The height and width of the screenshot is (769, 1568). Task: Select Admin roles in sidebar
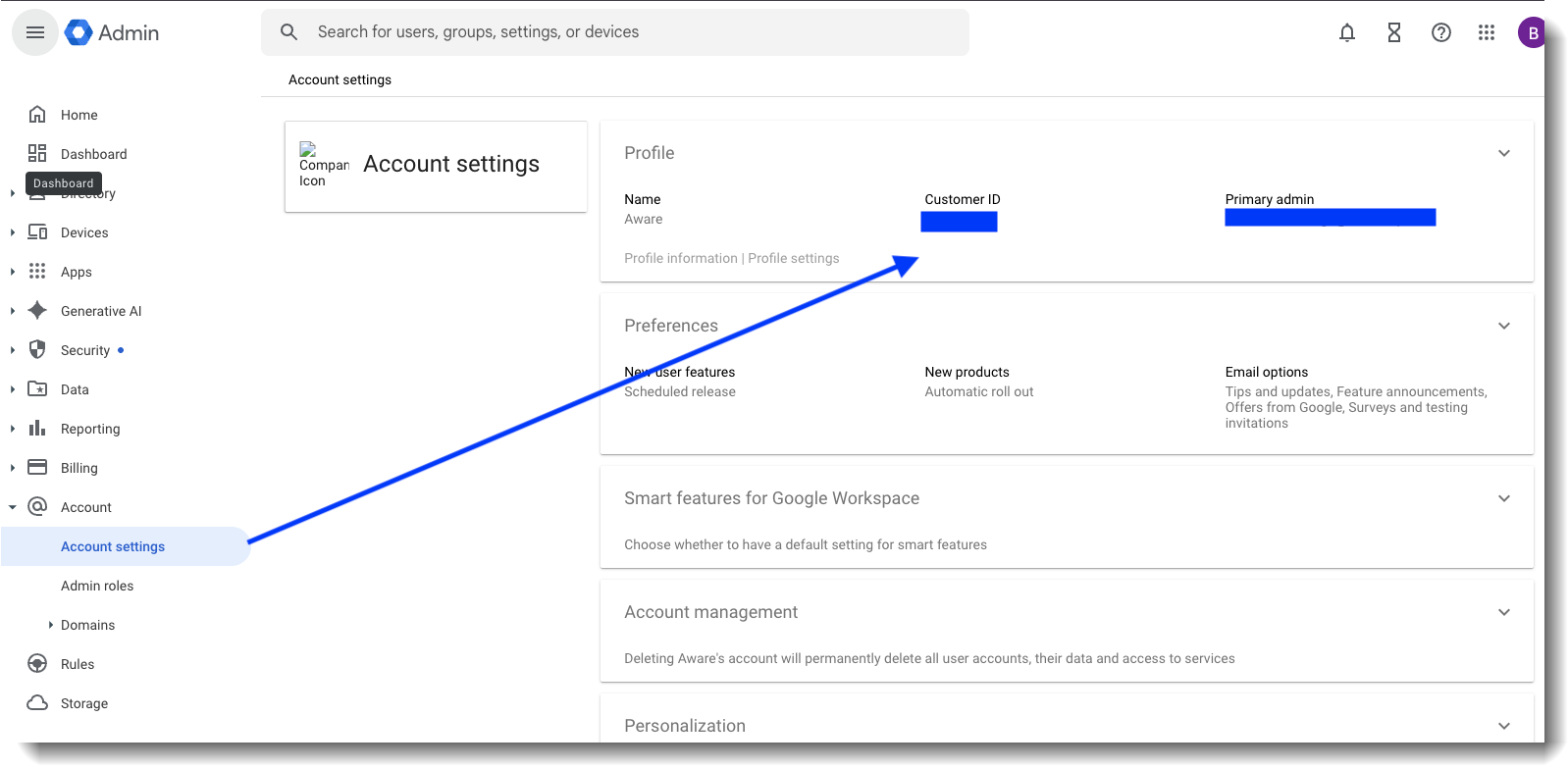point(97,586)
